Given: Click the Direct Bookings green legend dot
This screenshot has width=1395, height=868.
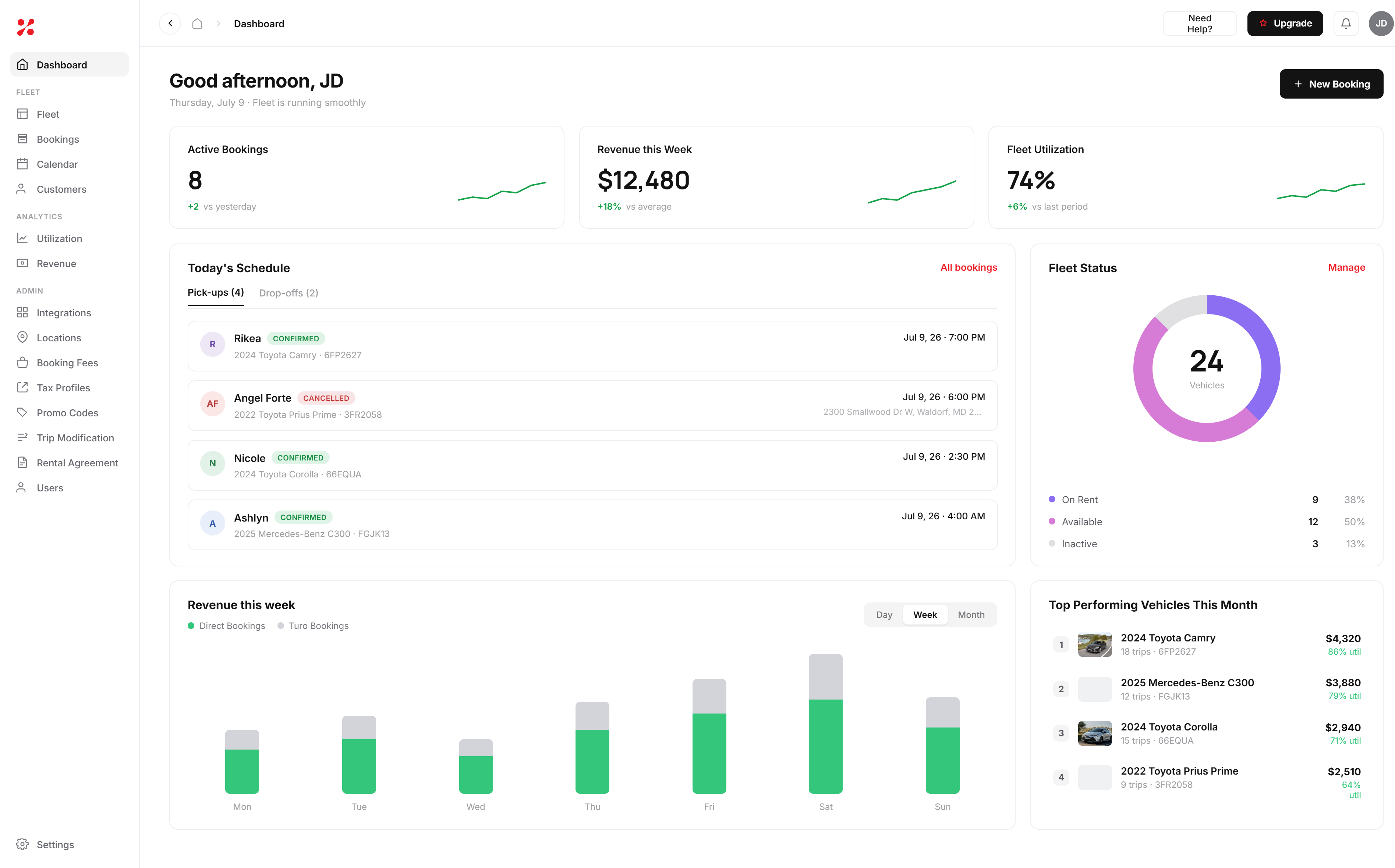Looking at the screenshot, I should click(191, 626).
